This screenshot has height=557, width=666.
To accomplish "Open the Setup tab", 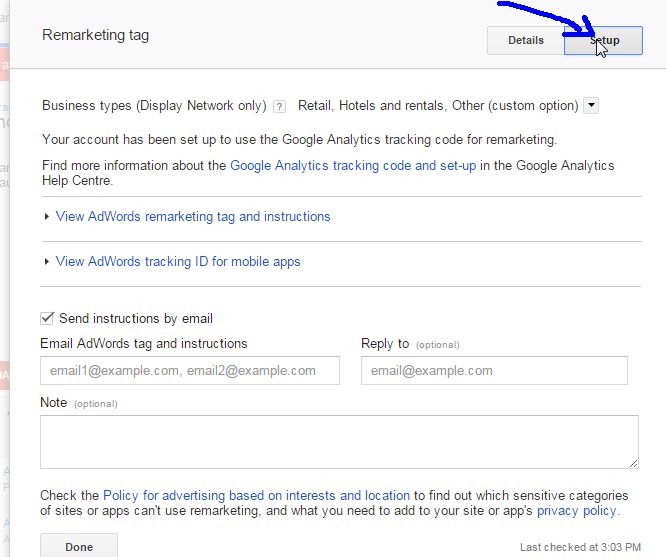I will [x=603, y=40].
